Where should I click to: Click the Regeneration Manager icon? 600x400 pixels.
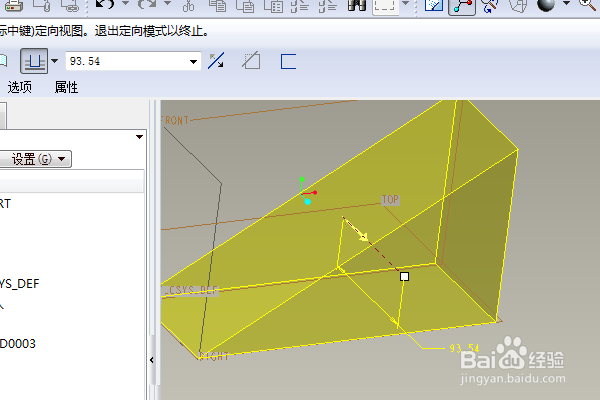point(328,5)
